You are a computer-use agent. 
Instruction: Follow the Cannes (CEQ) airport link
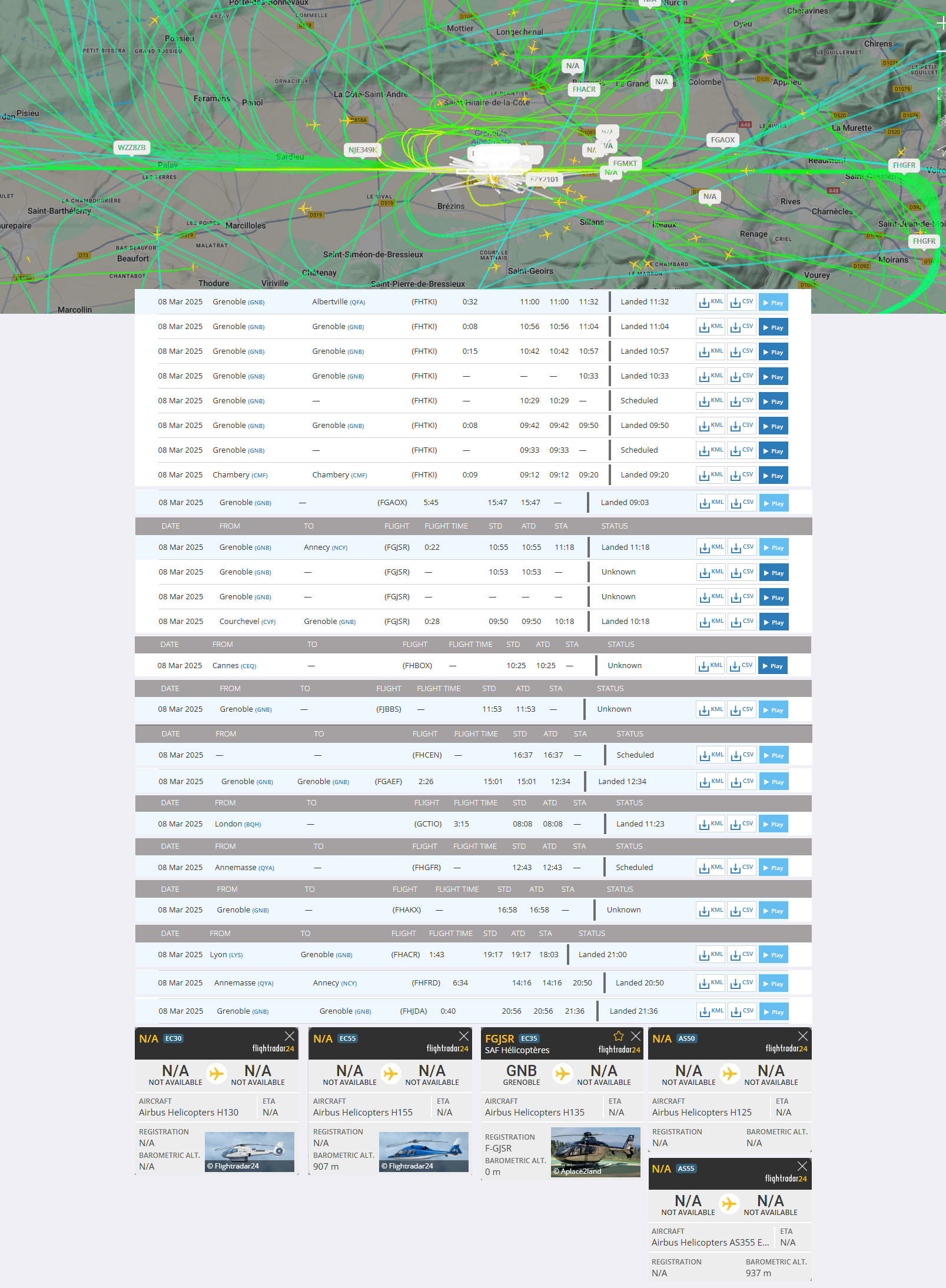click(234, 666)
